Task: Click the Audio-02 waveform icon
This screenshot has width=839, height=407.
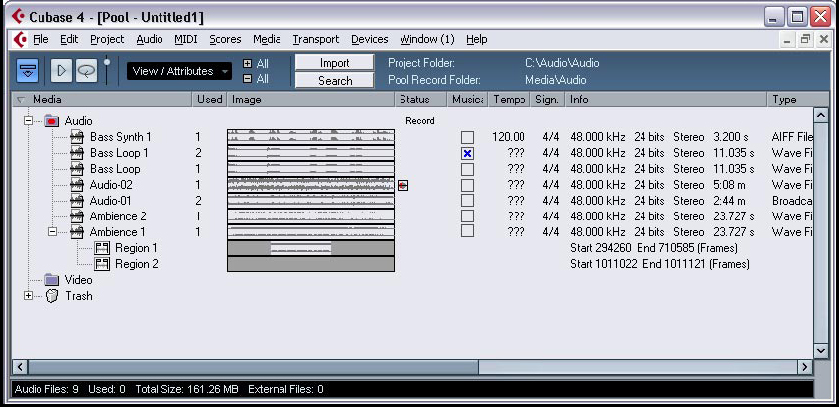Action: 77,185
